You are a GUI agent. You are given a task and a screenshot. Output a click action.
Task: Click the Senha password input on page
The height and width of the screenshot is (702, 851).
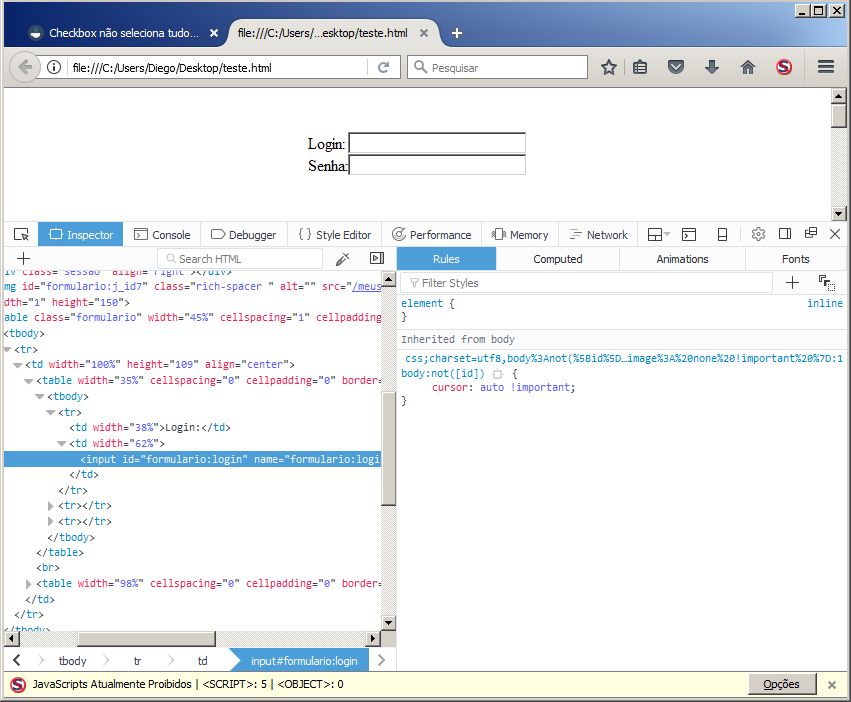coord(437,165)
